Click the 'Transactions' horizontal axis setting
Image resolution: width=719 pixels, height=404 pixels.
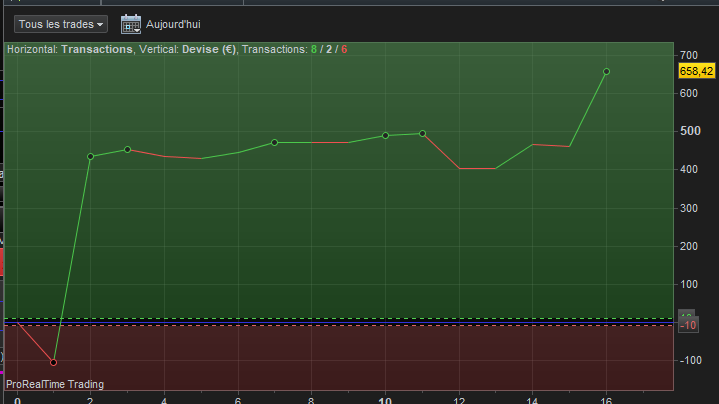pos(97,50)
